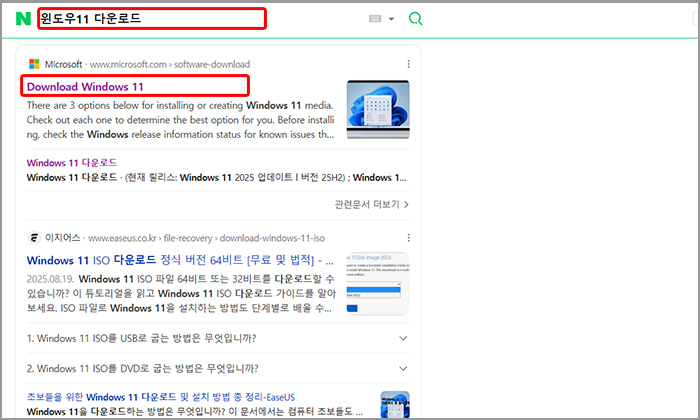Open Windows 11 ISO 다운로드 정식 버전 64비트 title
The height and width of the screenshot is (420, 700).
coord(180,260)
